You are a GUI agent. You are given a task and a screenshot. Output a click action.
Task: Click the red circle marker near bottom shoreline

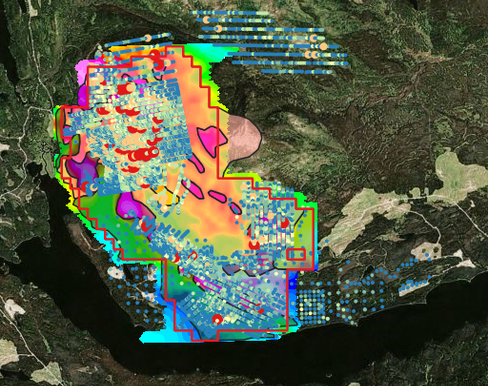(217, 319)
